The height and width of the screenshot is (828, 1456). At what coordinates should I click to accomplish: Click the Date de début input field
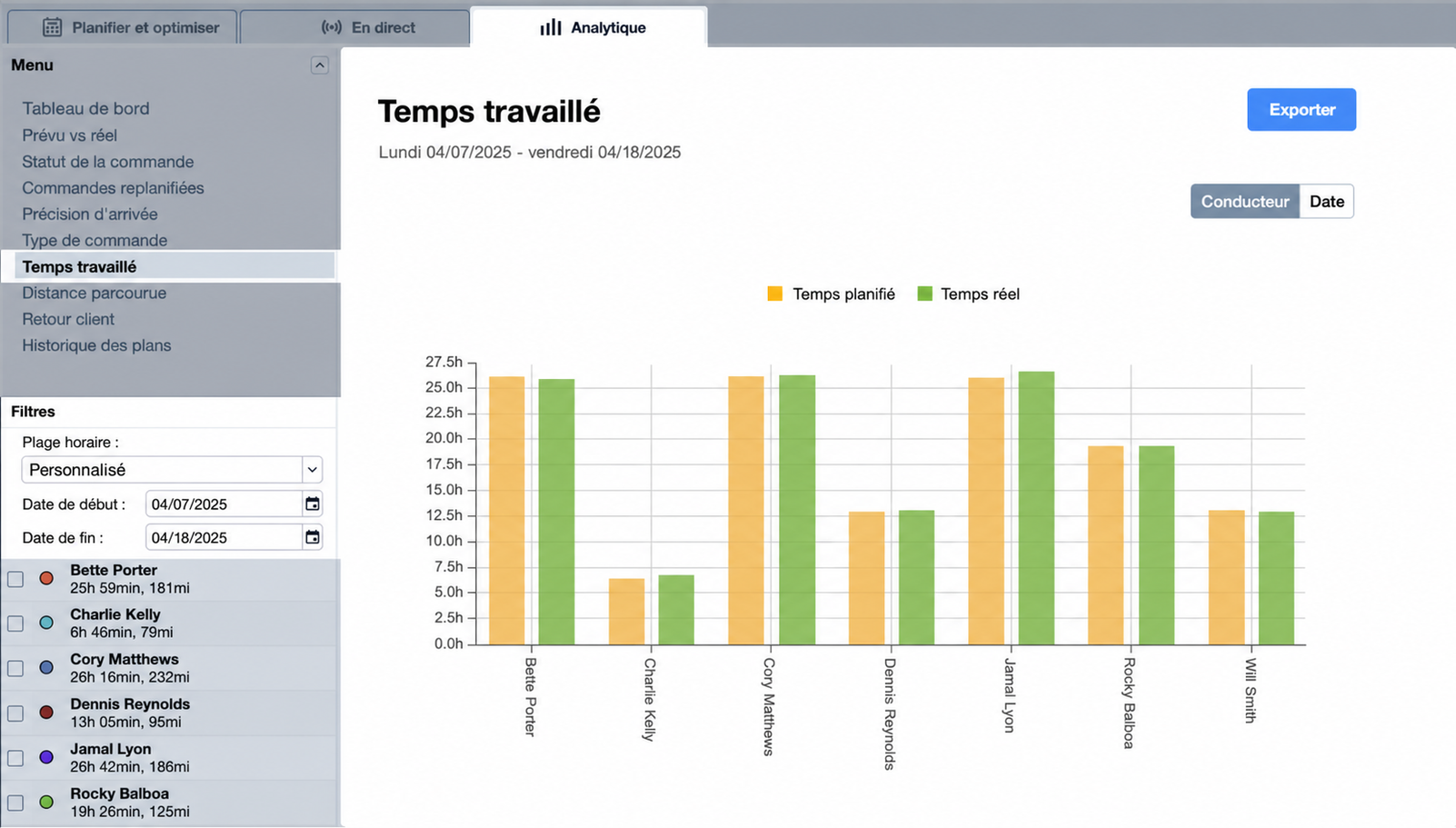point(224,504)
